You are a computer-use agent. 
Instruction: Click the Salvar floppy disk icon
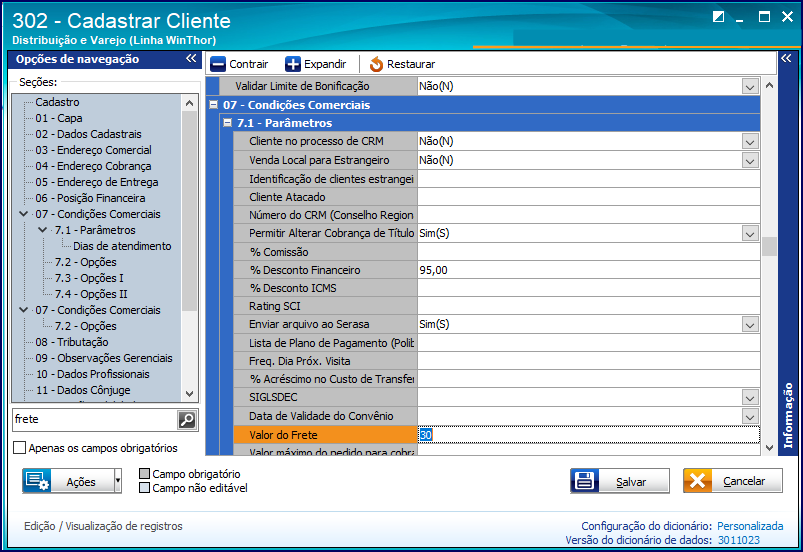[x=584, y=481]
